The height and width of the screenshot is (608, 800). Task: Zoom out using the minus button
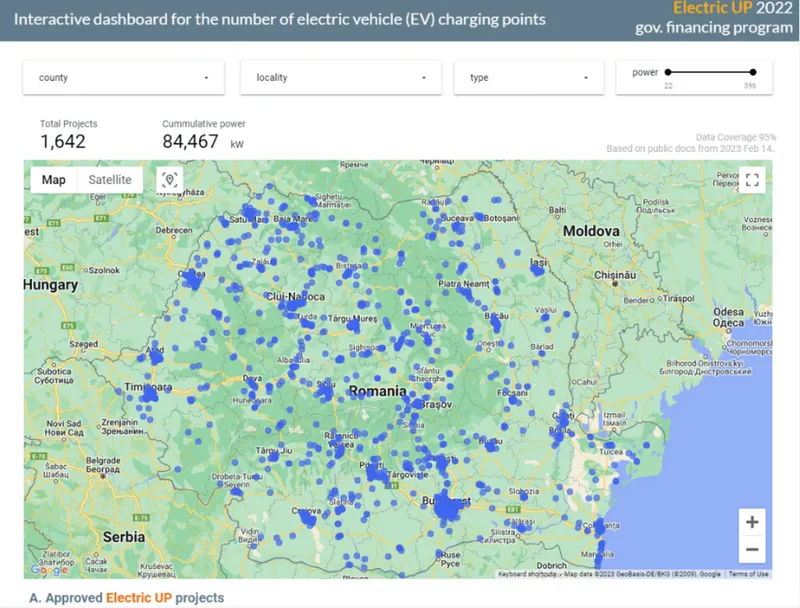coord(752,549)
